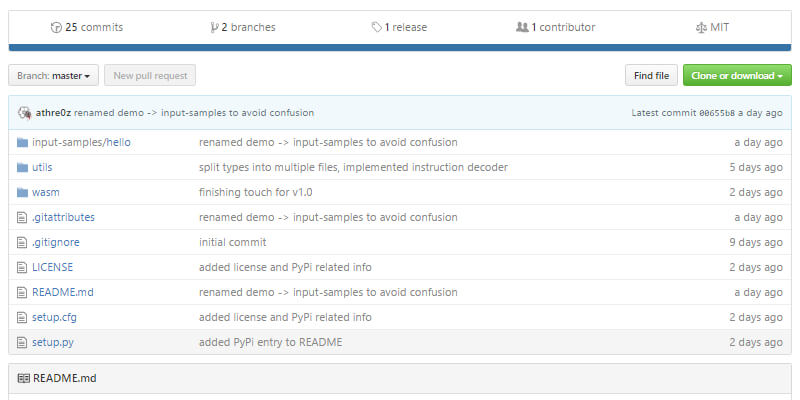Click the contributors people icon

(x=521, y=27)
